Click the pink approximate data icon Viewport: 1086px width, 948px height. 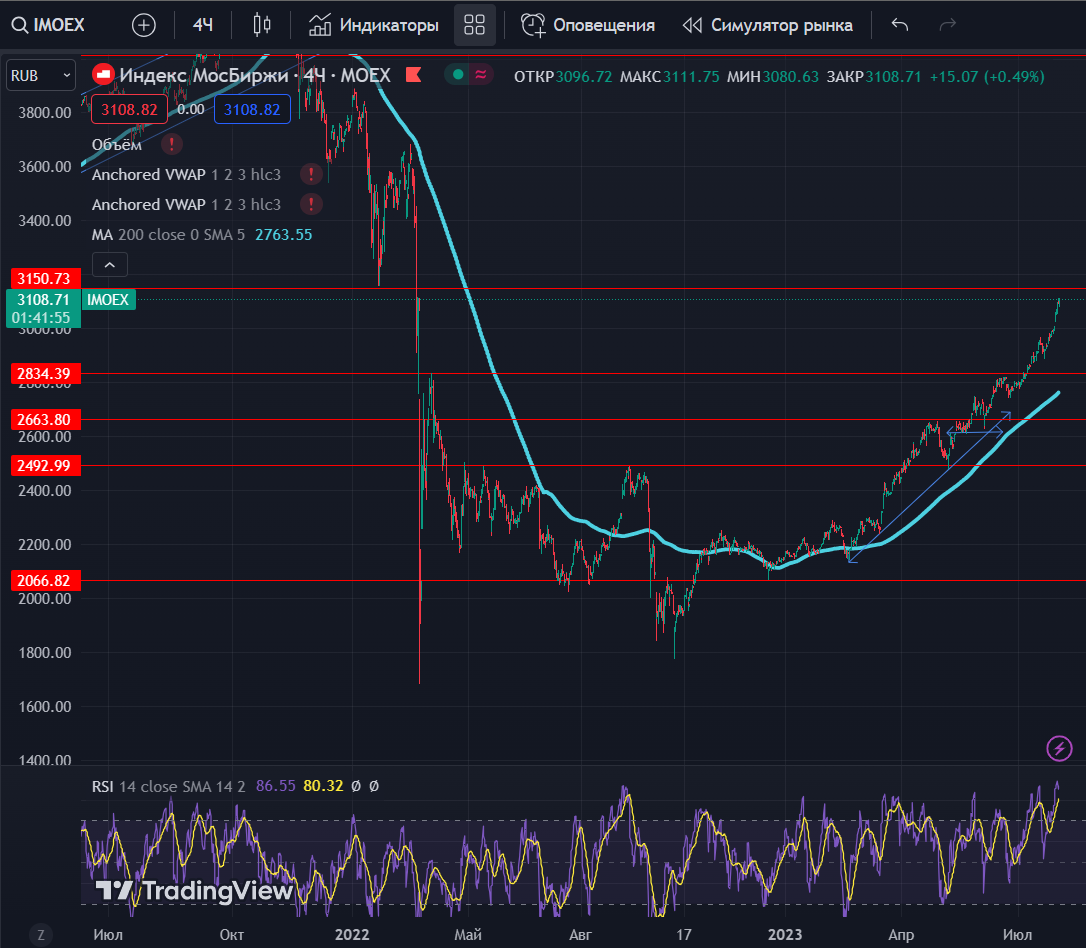[481, 75]
